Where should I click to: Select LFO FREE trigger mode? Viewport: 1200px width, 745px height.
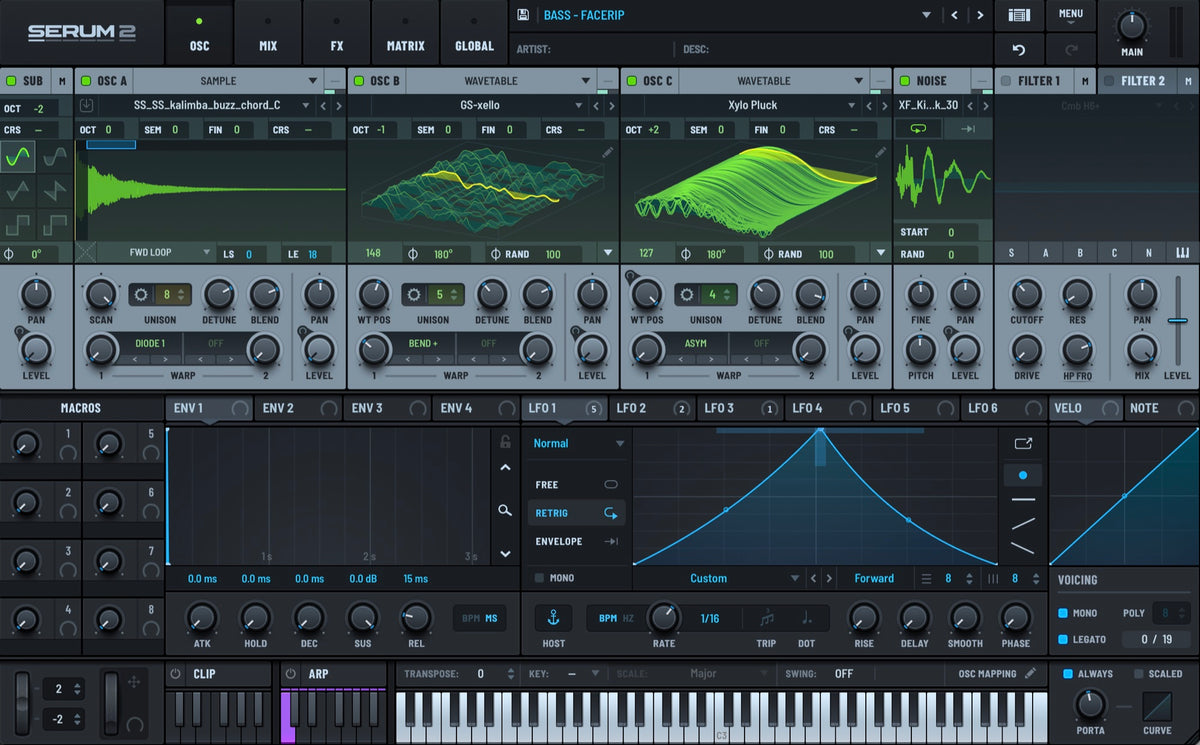pos(577,484)
